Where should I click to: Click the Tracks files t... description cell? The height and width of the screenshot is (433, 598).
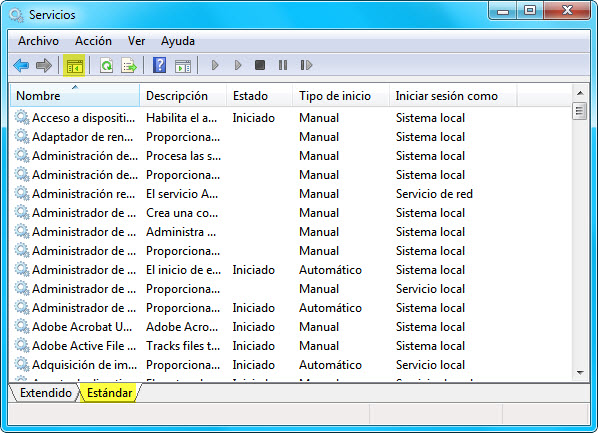[183, 346]
